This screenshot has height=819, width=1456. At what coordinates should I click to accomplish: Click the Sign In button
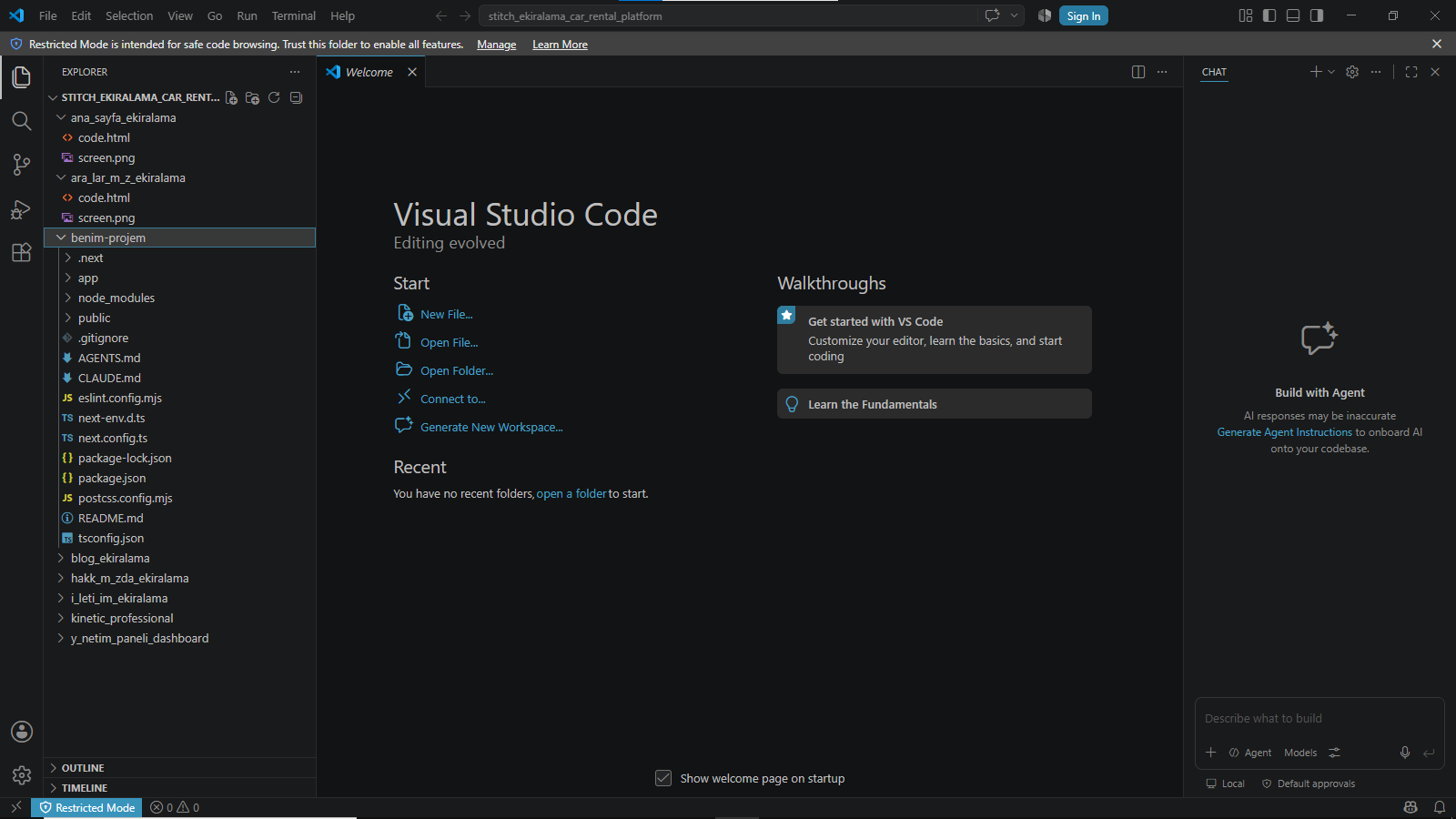[1084, 15]
